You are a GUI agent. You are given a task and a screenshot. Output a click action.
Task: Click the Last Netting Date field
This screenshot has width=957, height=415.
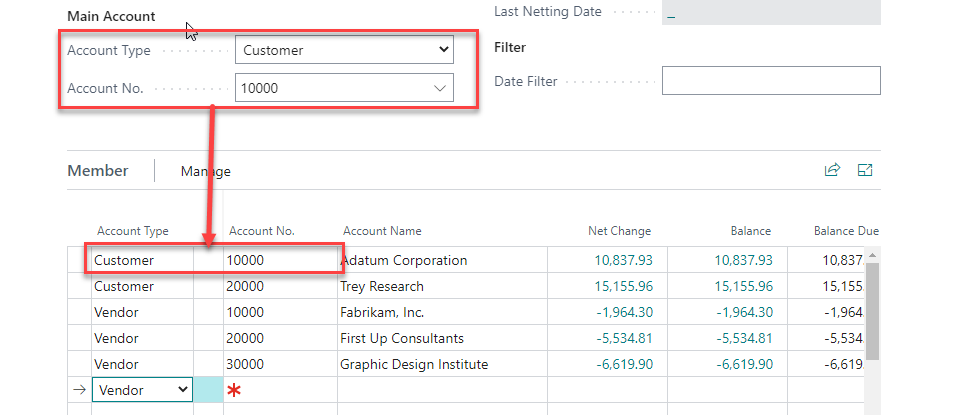tap(770, 12)
